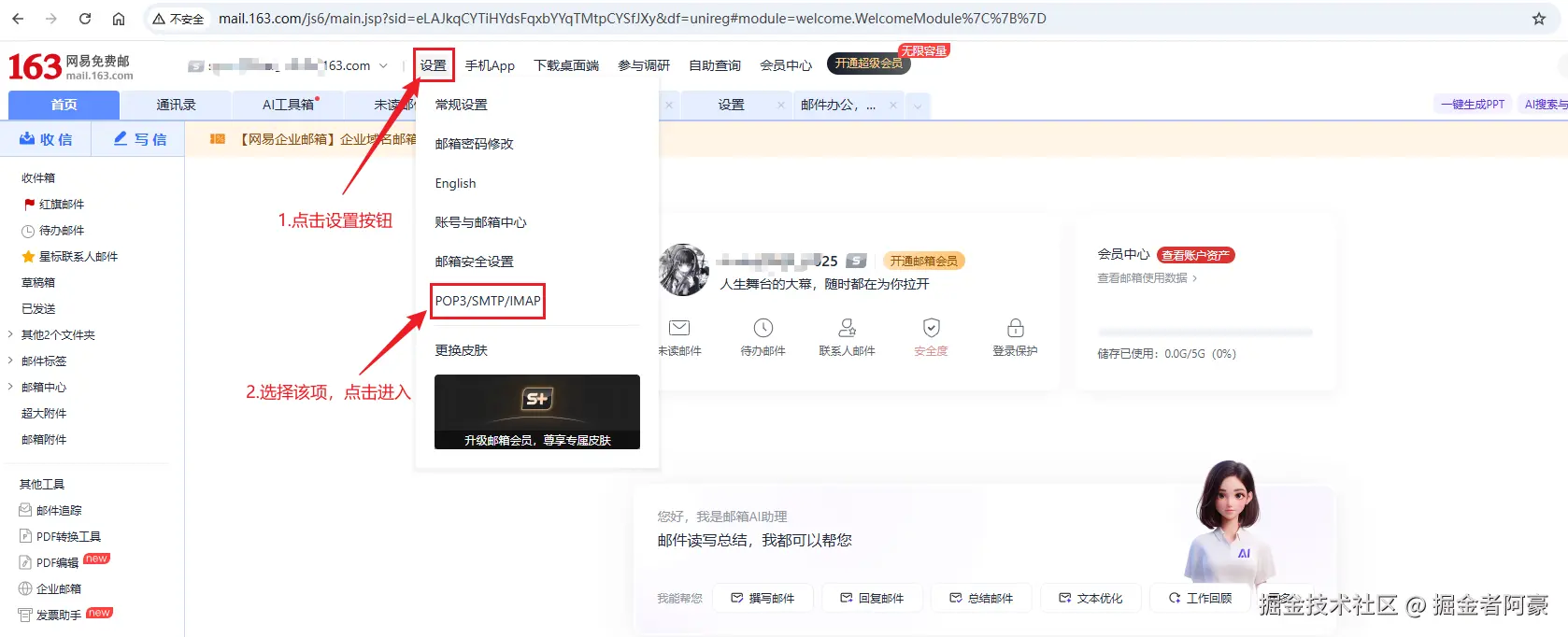Click the 不安全 site security warning
The image size is (1568, 637).
point(178,19)
